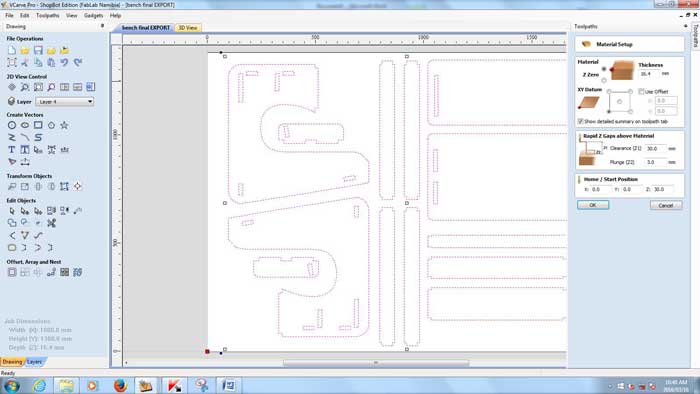Screen dimensions: 700x394
Task: Select the Node Editing tool
Action: (x=25, y=211)
